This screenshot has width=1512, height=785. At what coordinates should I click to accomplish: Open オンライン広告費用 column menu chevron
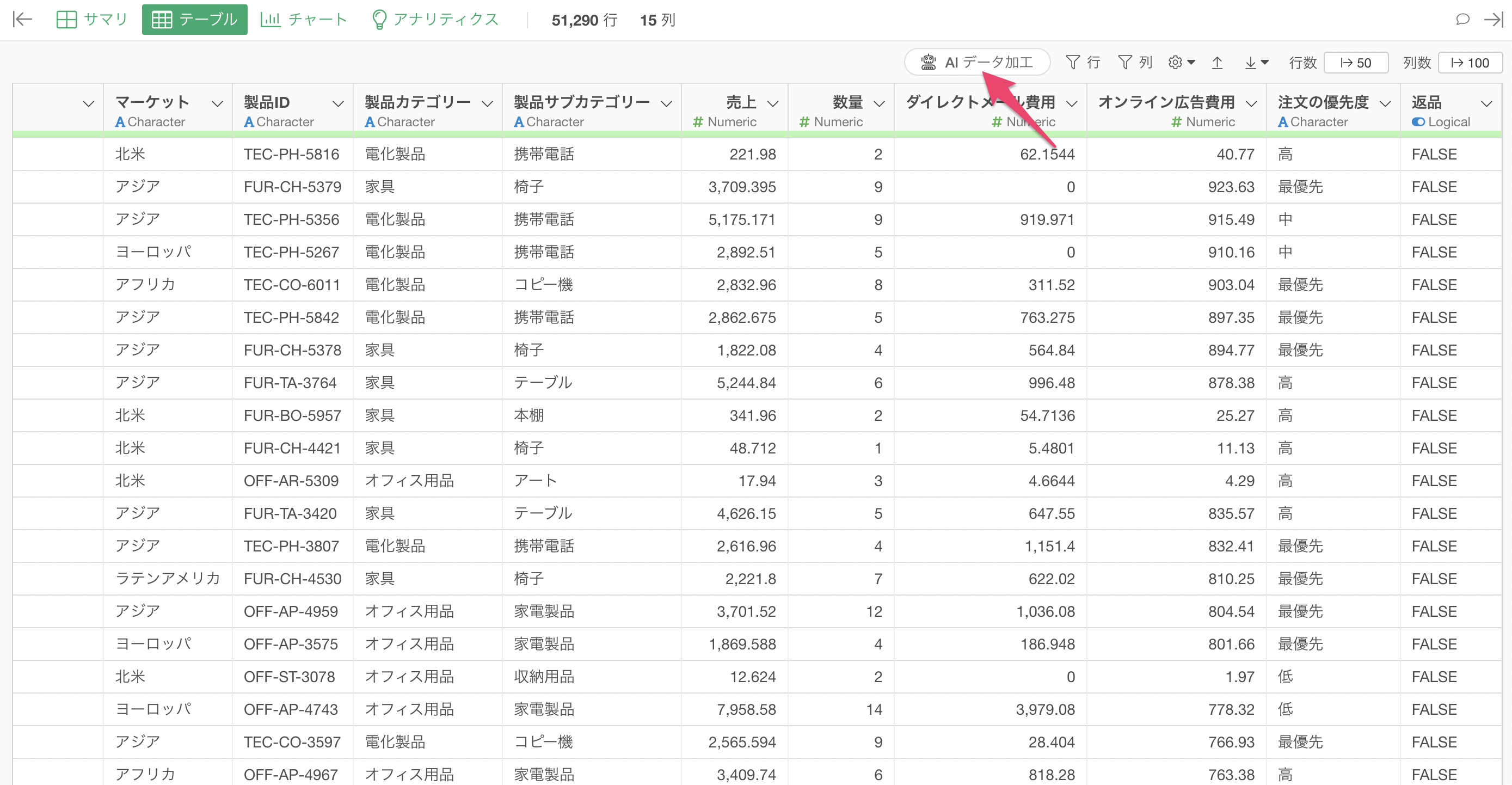tap(1251, 104)
